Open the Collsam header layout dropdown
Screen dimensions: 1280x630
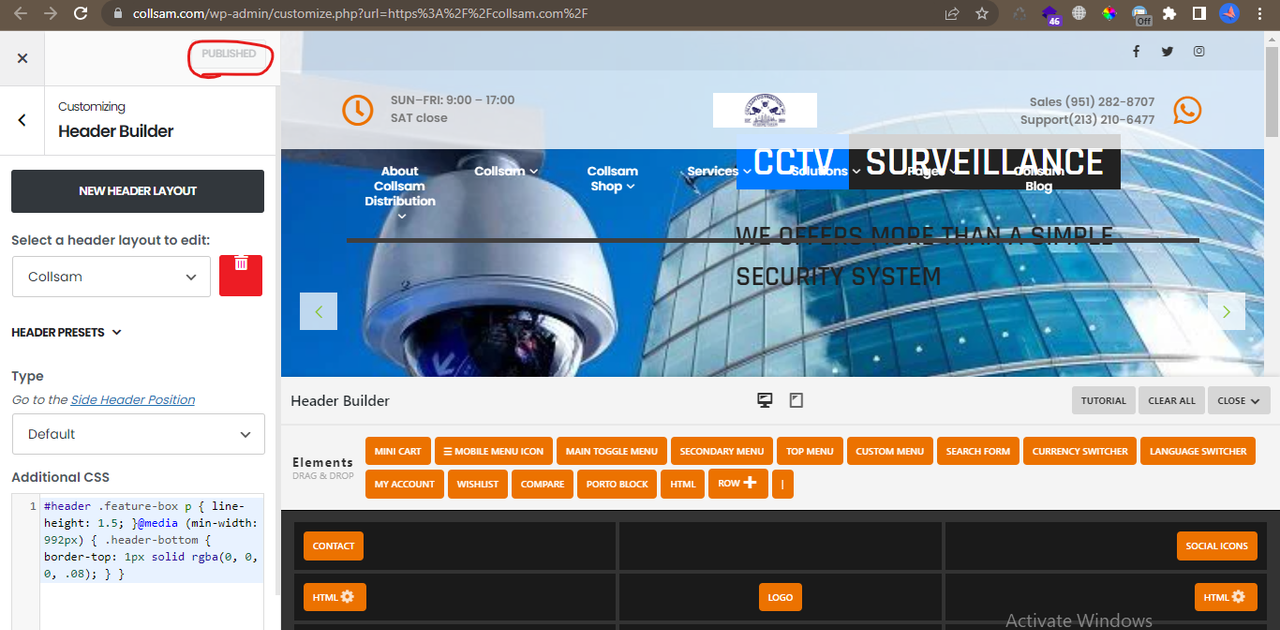click(112, 276)
